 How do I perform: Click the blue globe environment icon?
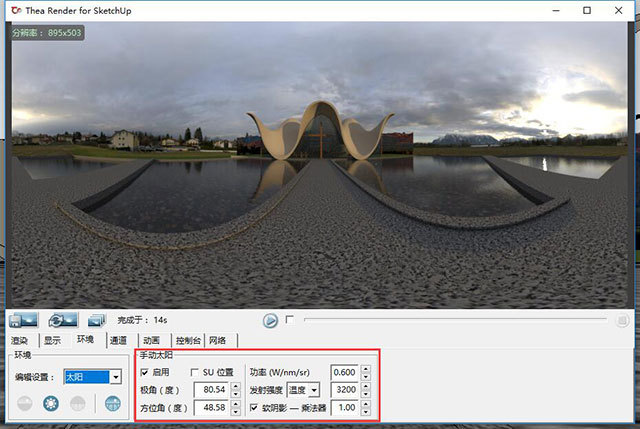(x=113, y=404)
